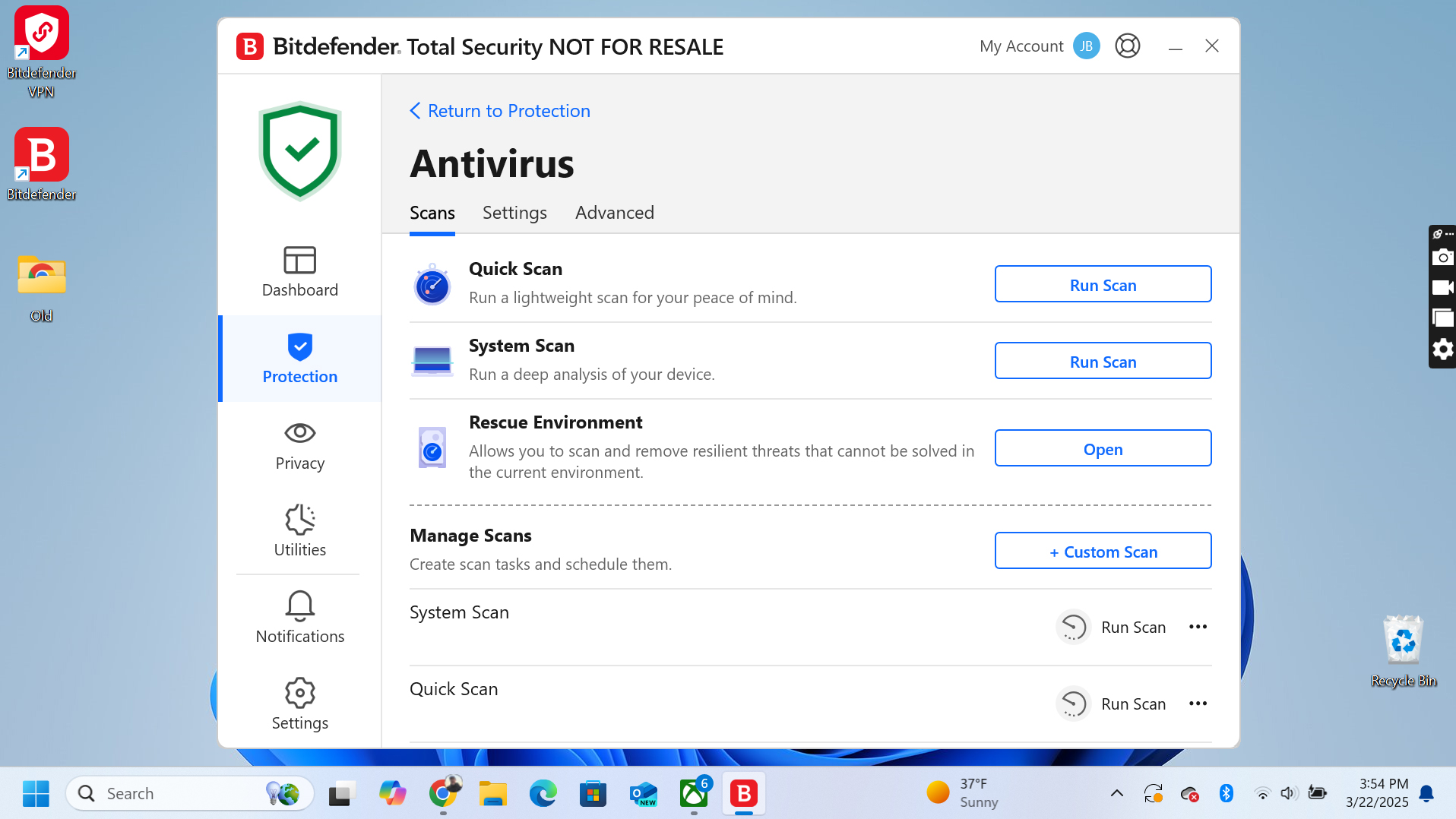Select the Privacy eye icon
Screen dimensions: 1456x819
299,433
